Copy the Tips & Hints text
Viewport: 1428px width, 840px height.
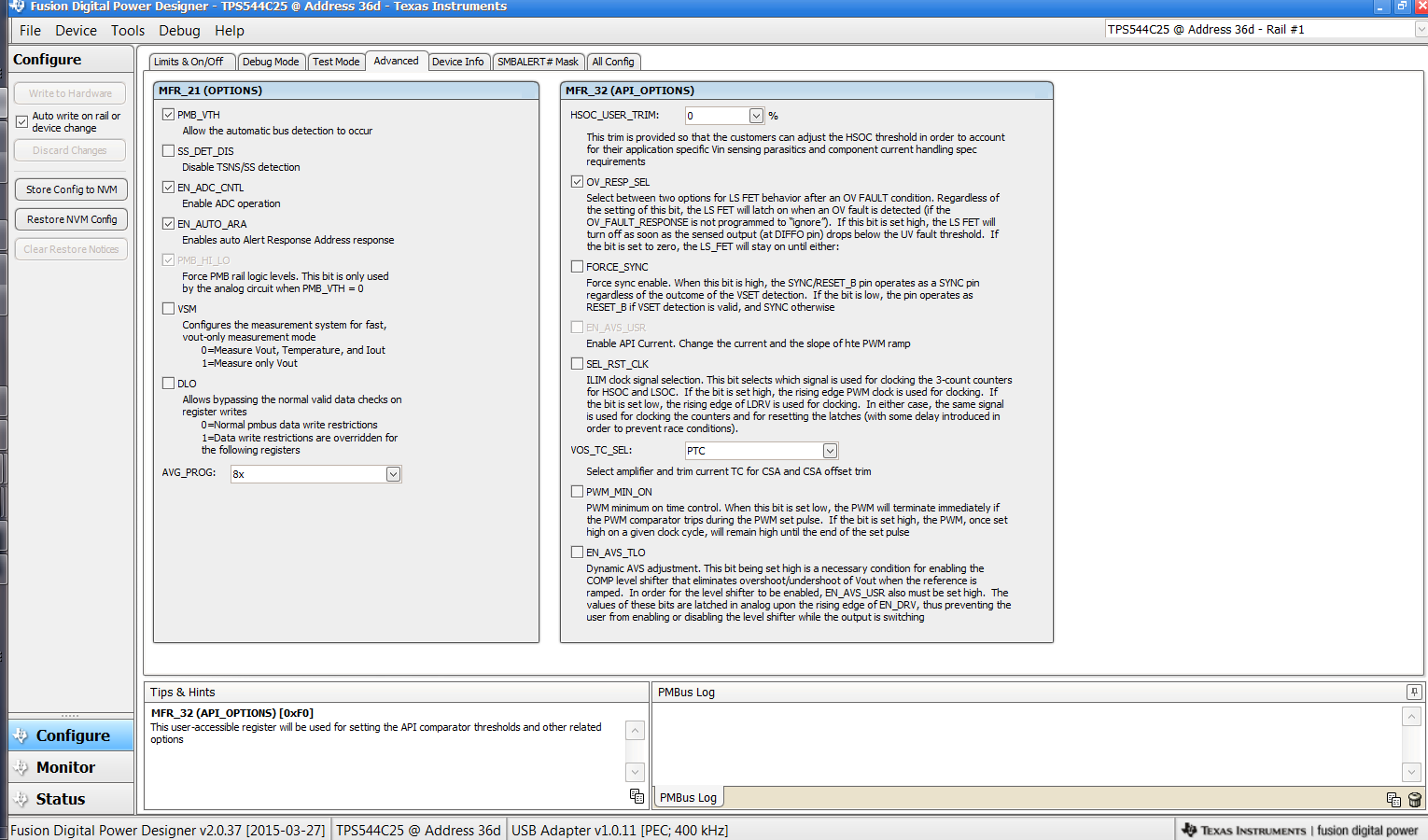click(x=637, y=795)
